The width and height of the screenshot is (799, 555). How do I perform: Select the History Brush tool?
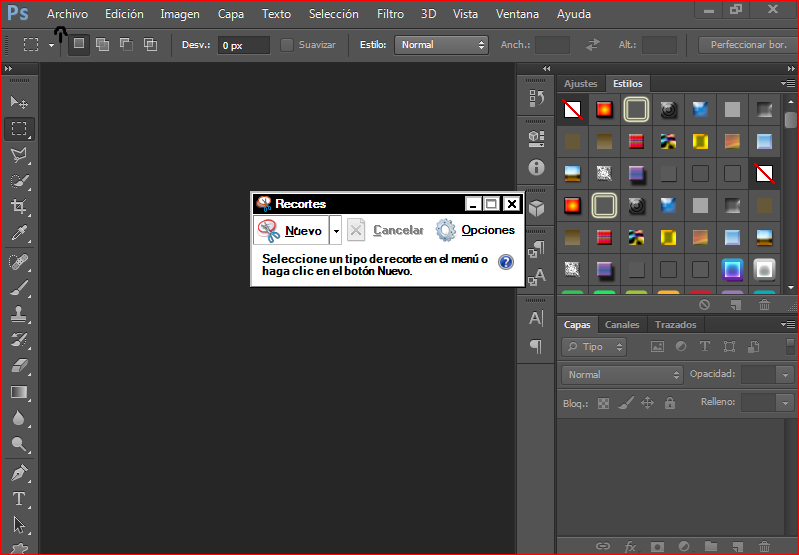(19, 339)
